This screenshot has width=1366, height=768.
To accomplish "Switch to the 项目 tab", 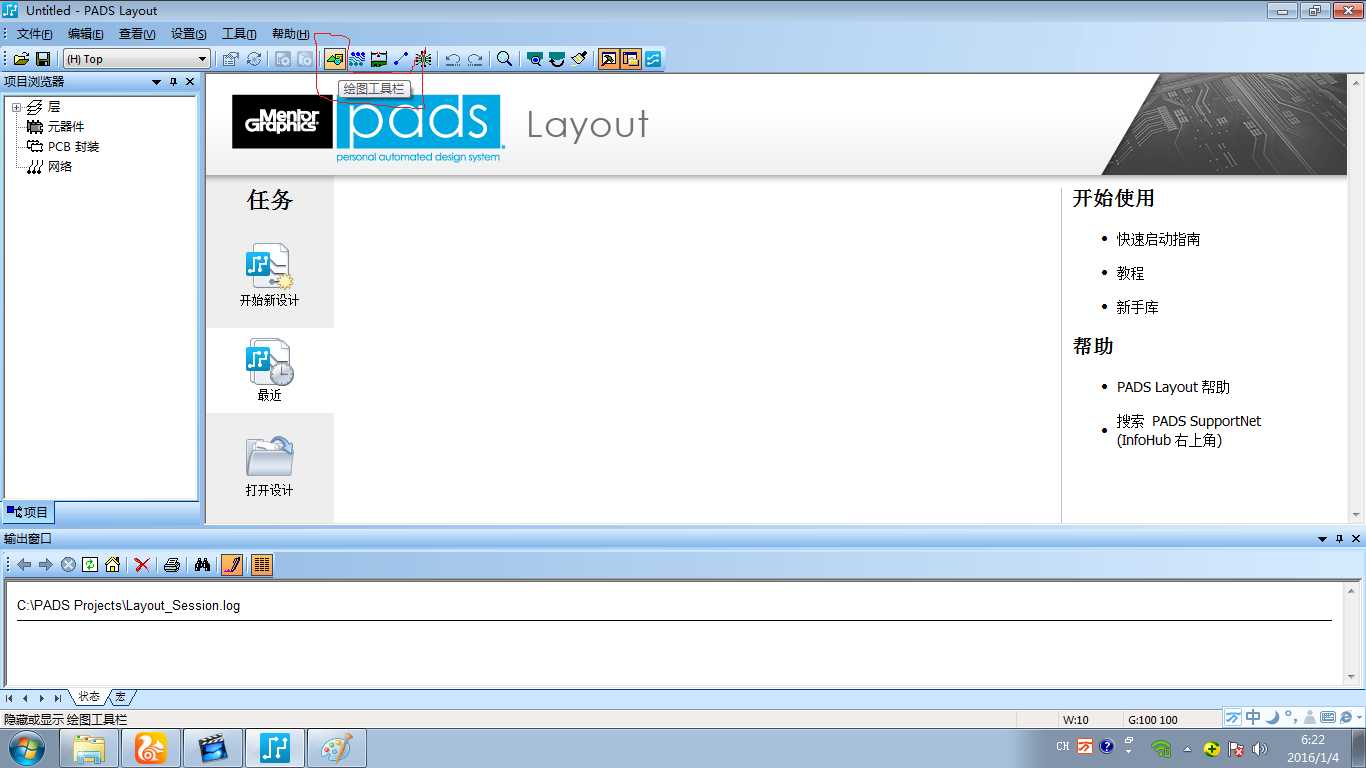I will point(28,512).
